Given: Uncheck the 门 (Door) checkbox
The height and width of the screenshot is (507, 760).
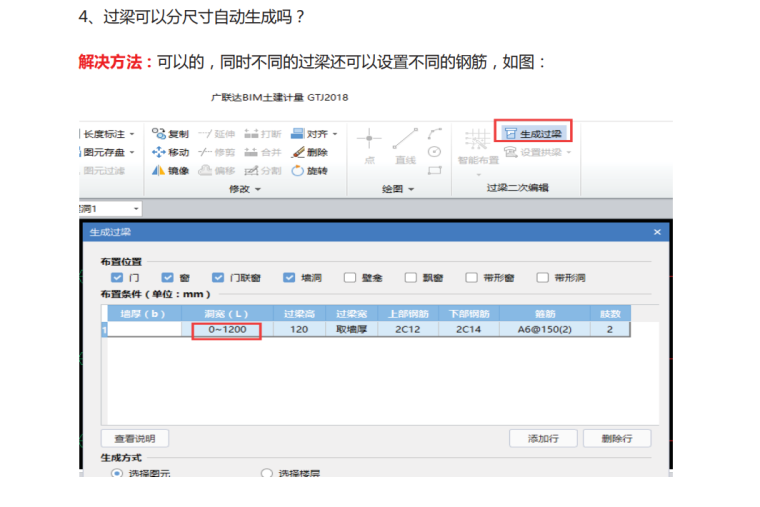Looking at the screenshot, I should coord(118,277).
